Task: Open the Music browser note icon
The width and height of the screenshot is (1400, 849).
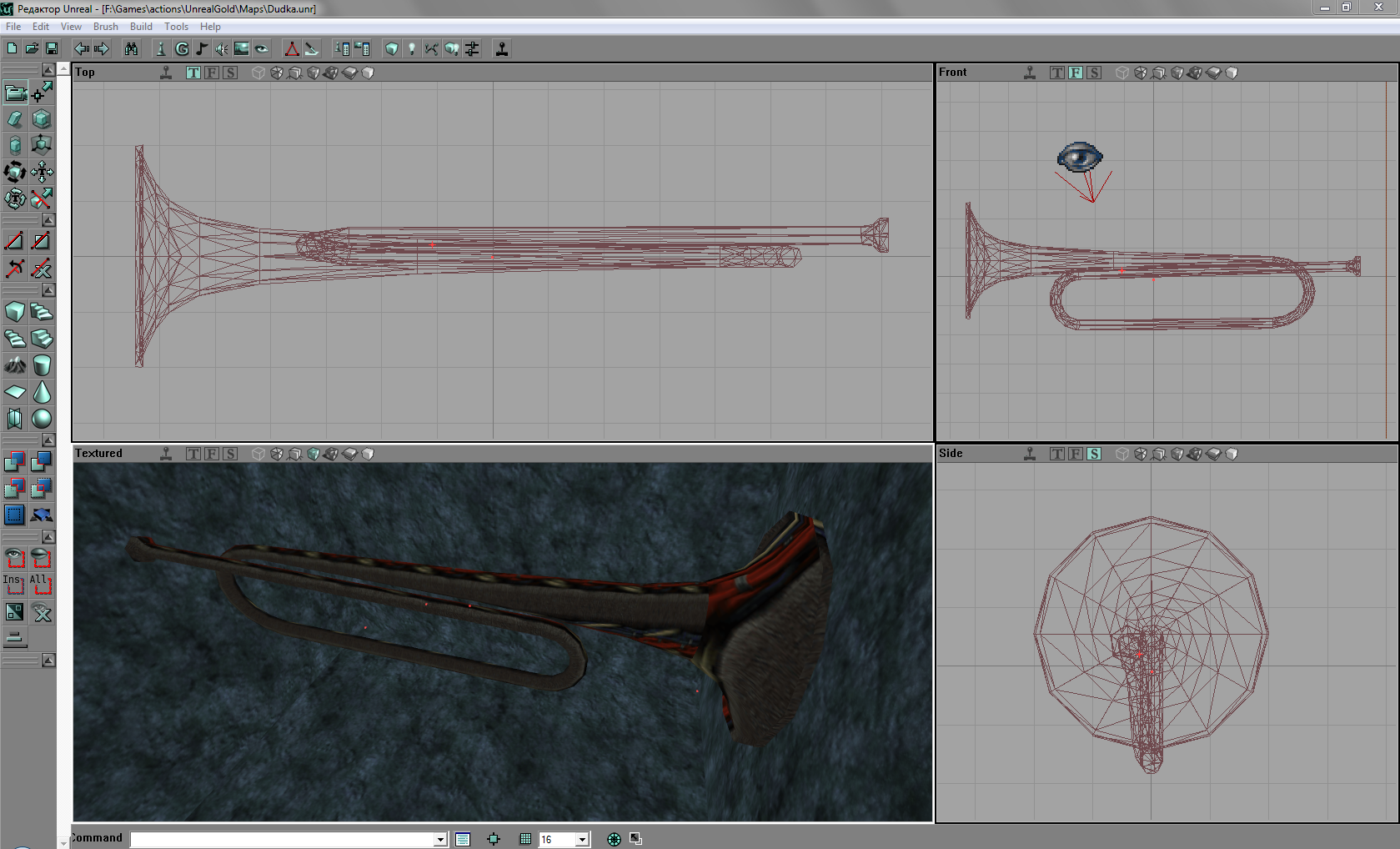Action: tap(202, 49)
